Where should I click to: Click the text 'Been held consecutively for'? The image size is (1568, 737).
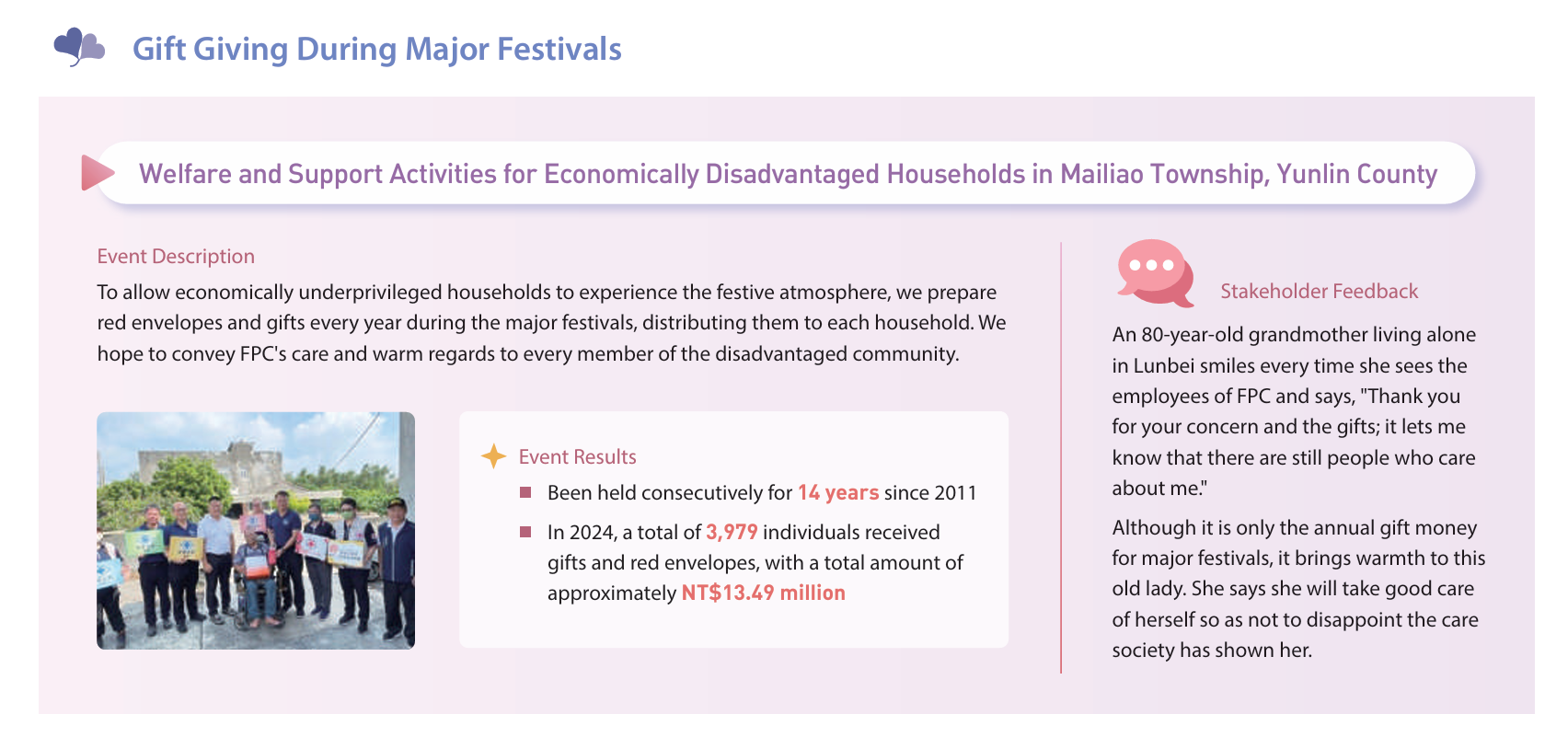(x=670, y=493)
